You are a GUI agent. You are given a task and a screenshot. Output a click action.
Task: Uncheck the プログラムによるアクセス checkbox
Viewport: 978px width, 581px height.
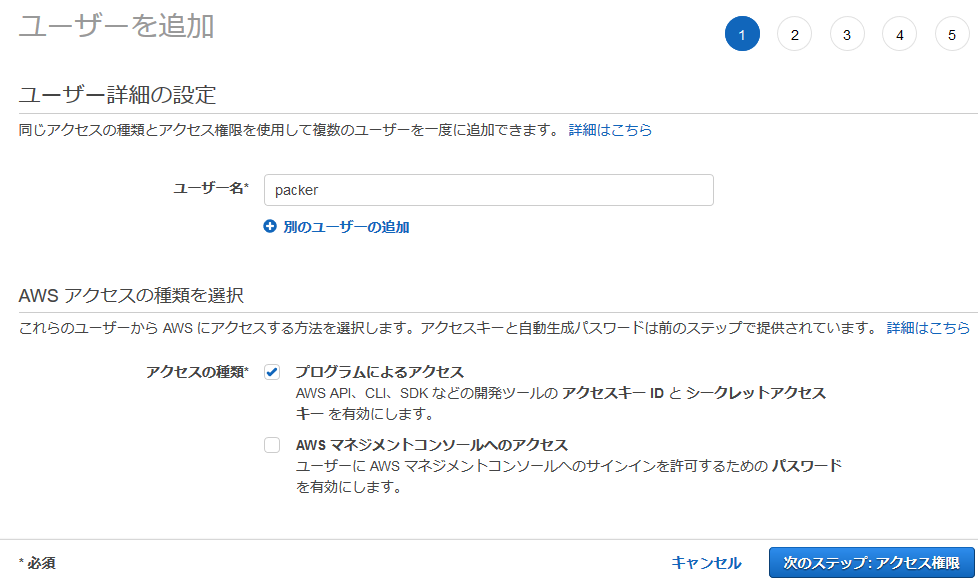coord(272,372)
